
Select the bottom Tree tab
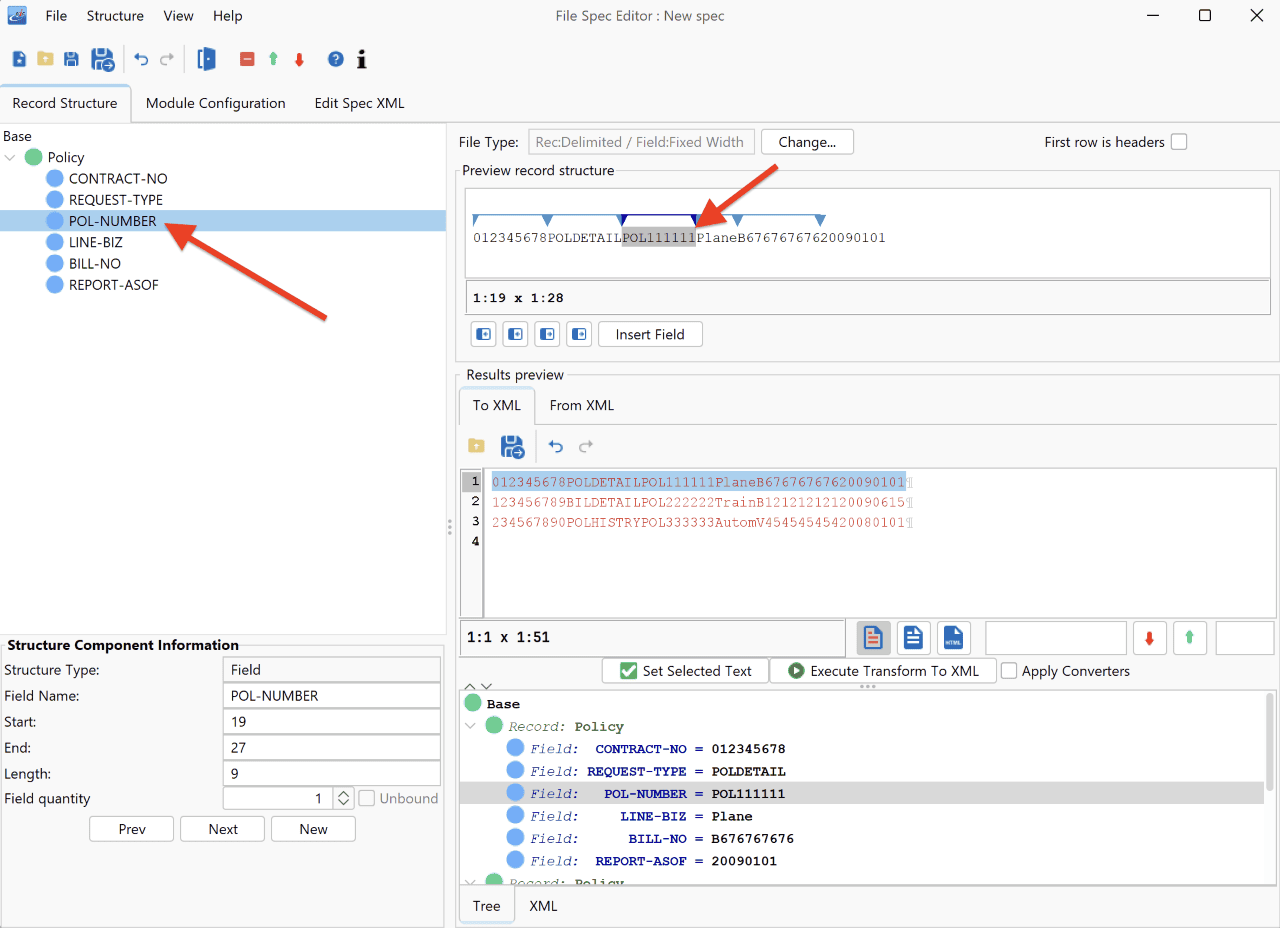coord(487,906)
